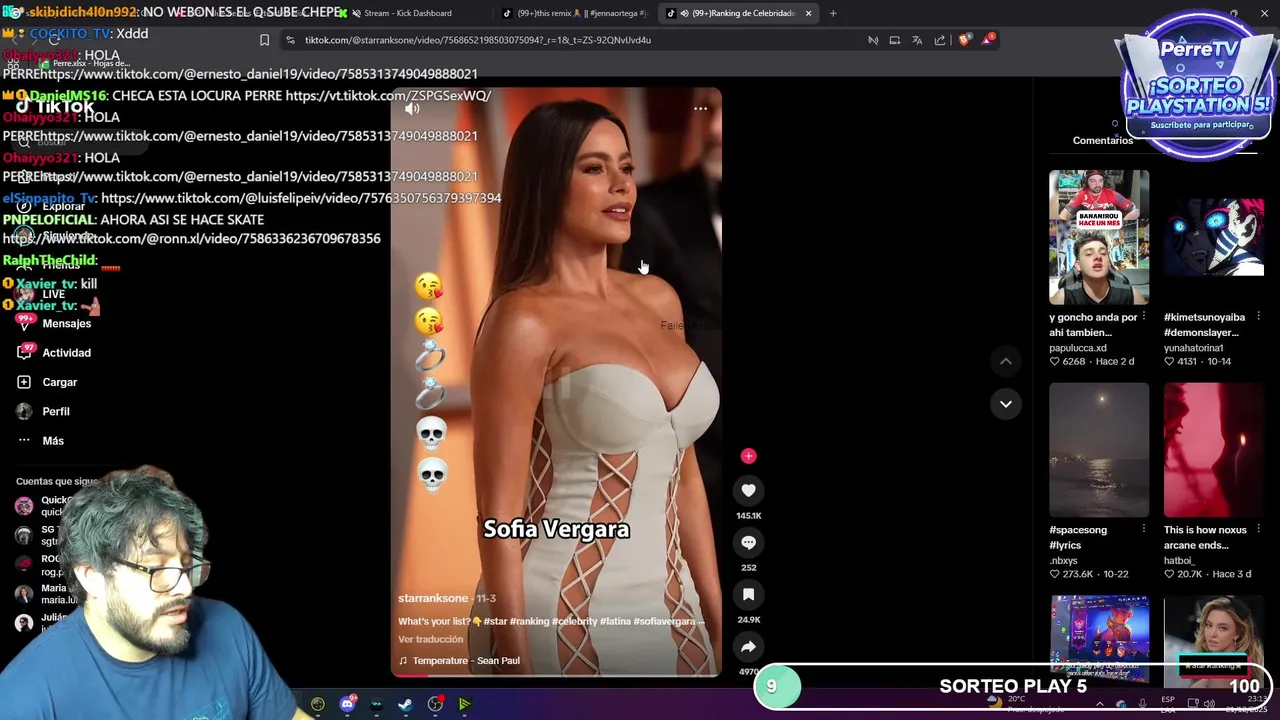Click Ver traducción under the caption
The height and width of the screenshot is (720, 1280).
click(x=431, y=639)
